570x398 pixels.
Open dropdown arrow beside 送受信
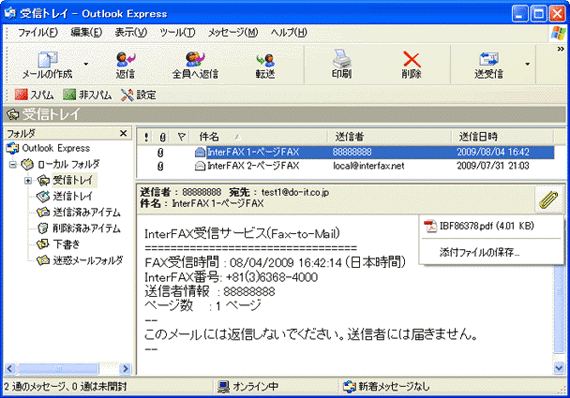527,64
